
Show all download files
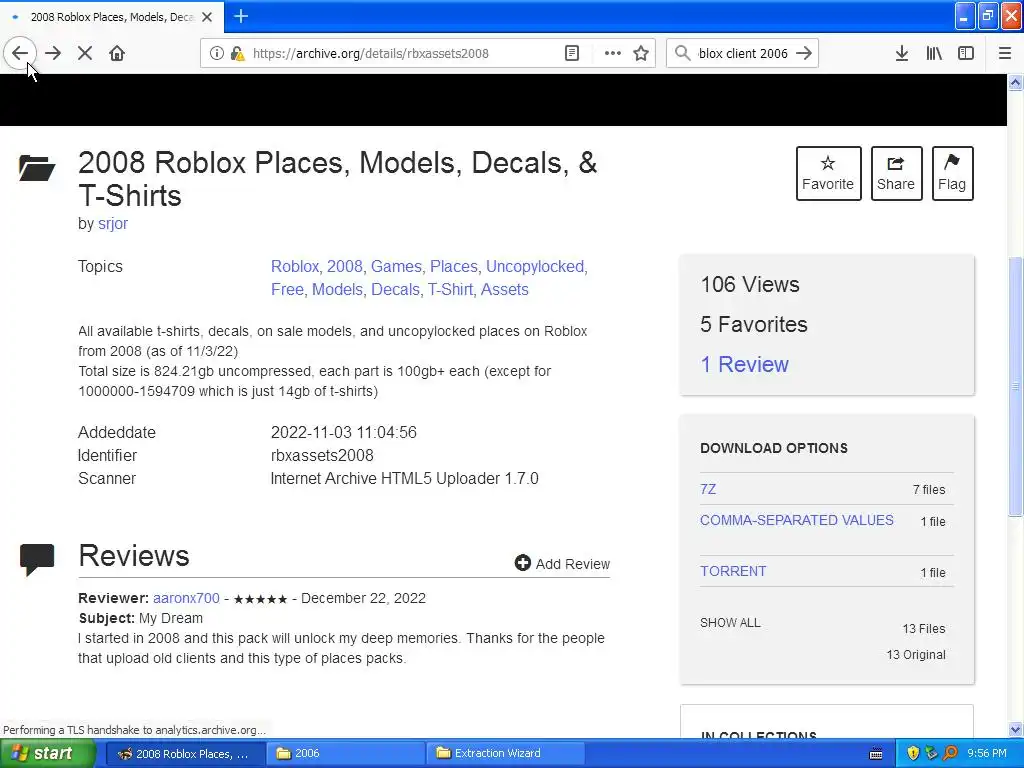coord(730,622)
